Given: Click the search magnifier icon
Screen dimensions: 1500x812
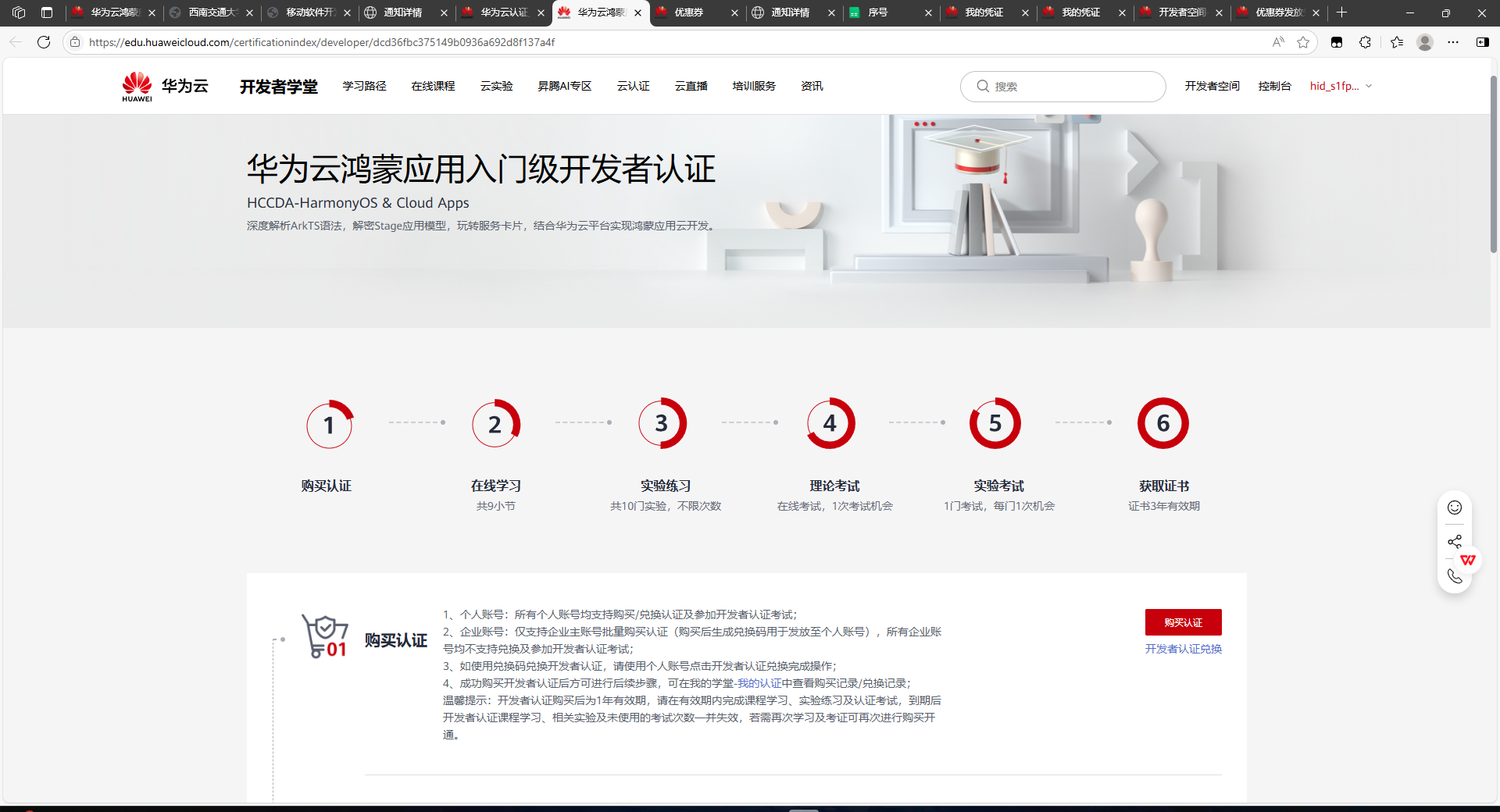Looking at the screenshot, I should pyautogui.click(x=983, y=86).
